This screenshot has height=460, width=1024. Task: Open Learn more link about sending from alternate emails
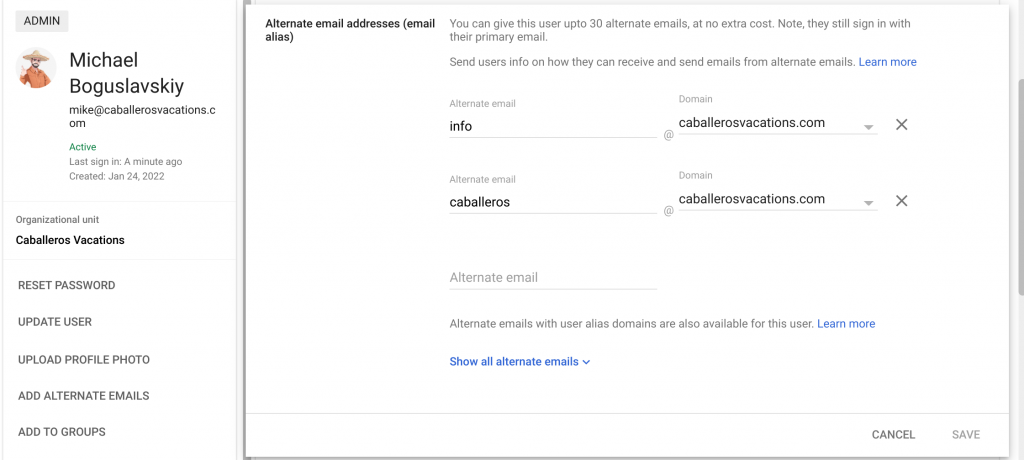888,62
